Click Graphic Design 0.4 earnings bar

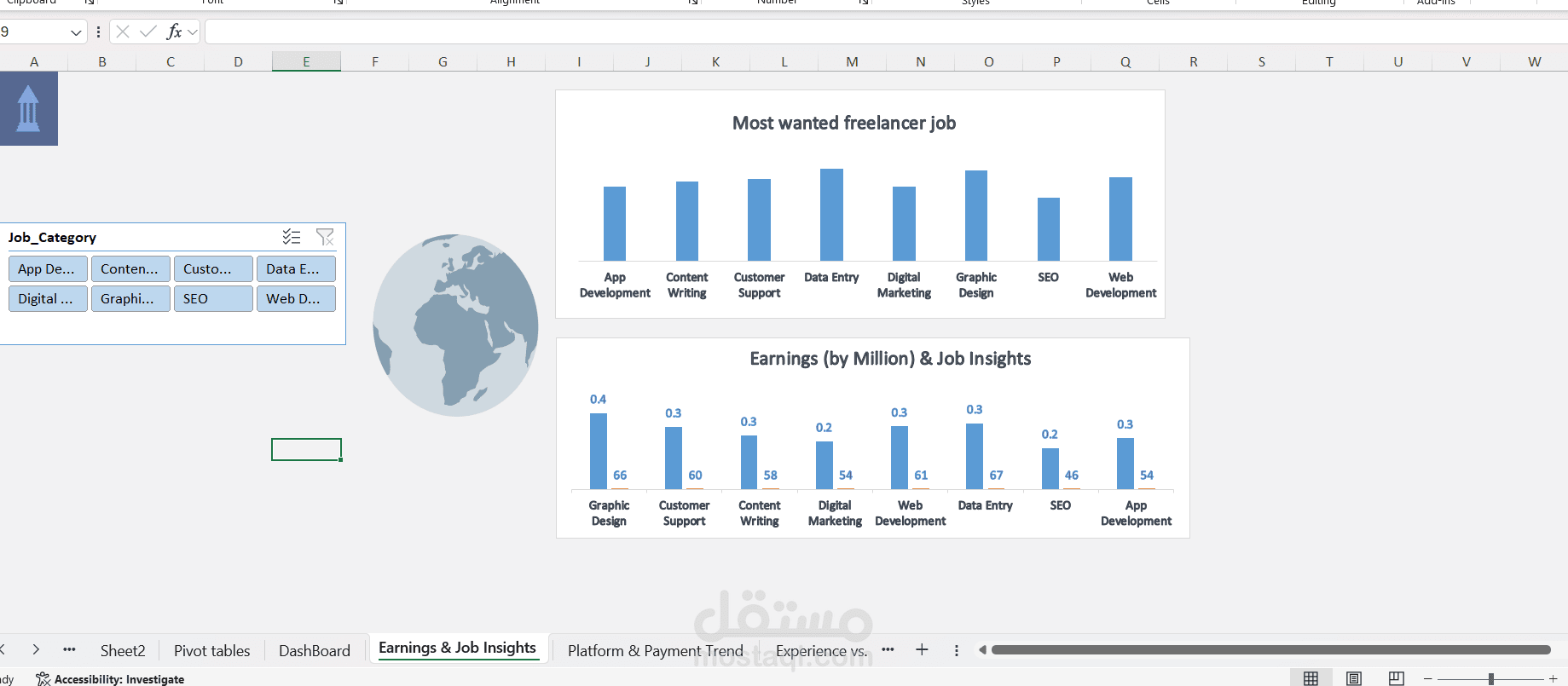click(x=599, y=452)
